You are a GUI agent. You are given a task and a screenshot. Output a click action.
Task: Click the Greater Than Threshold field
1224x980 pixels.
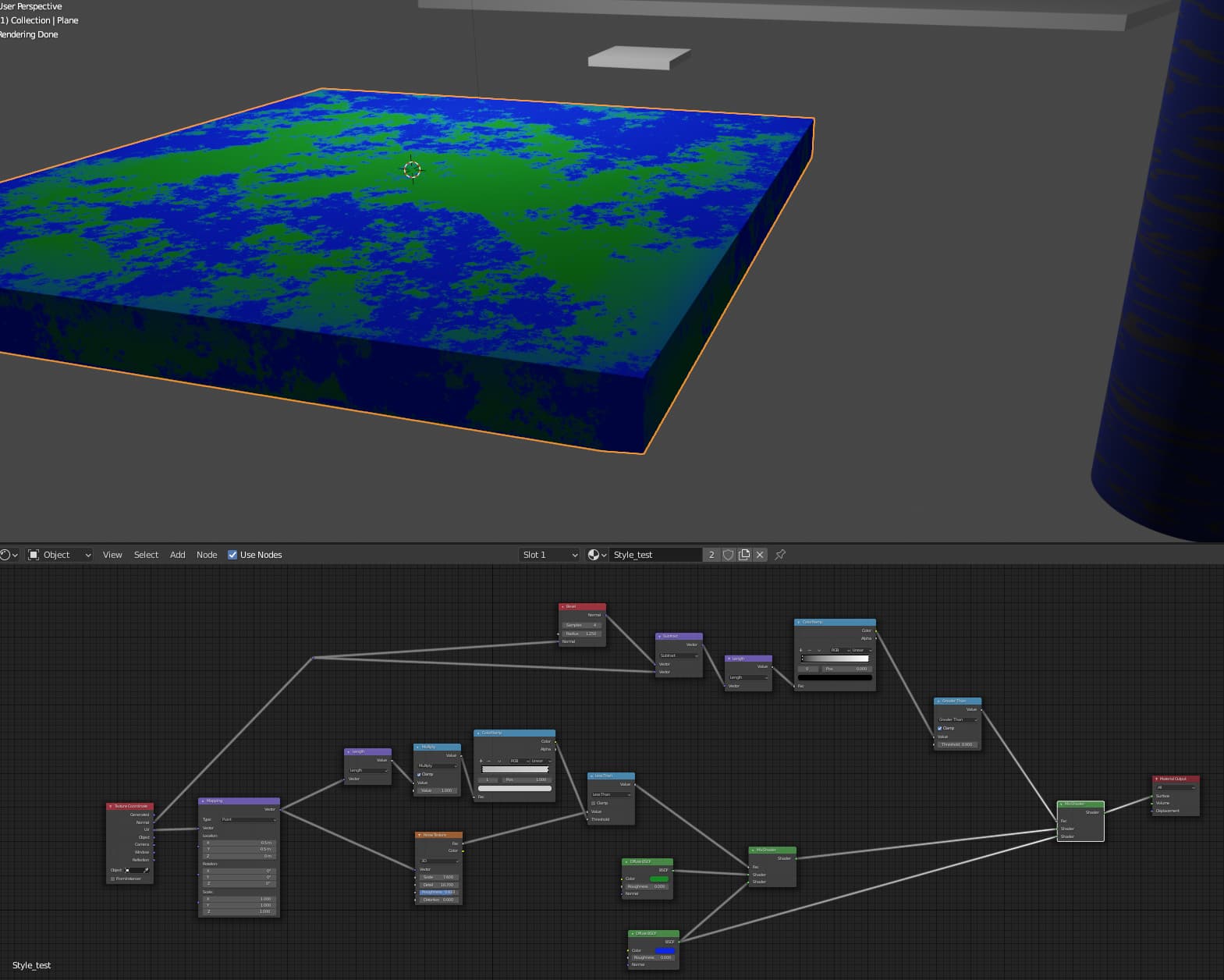[x=956, y=744]
